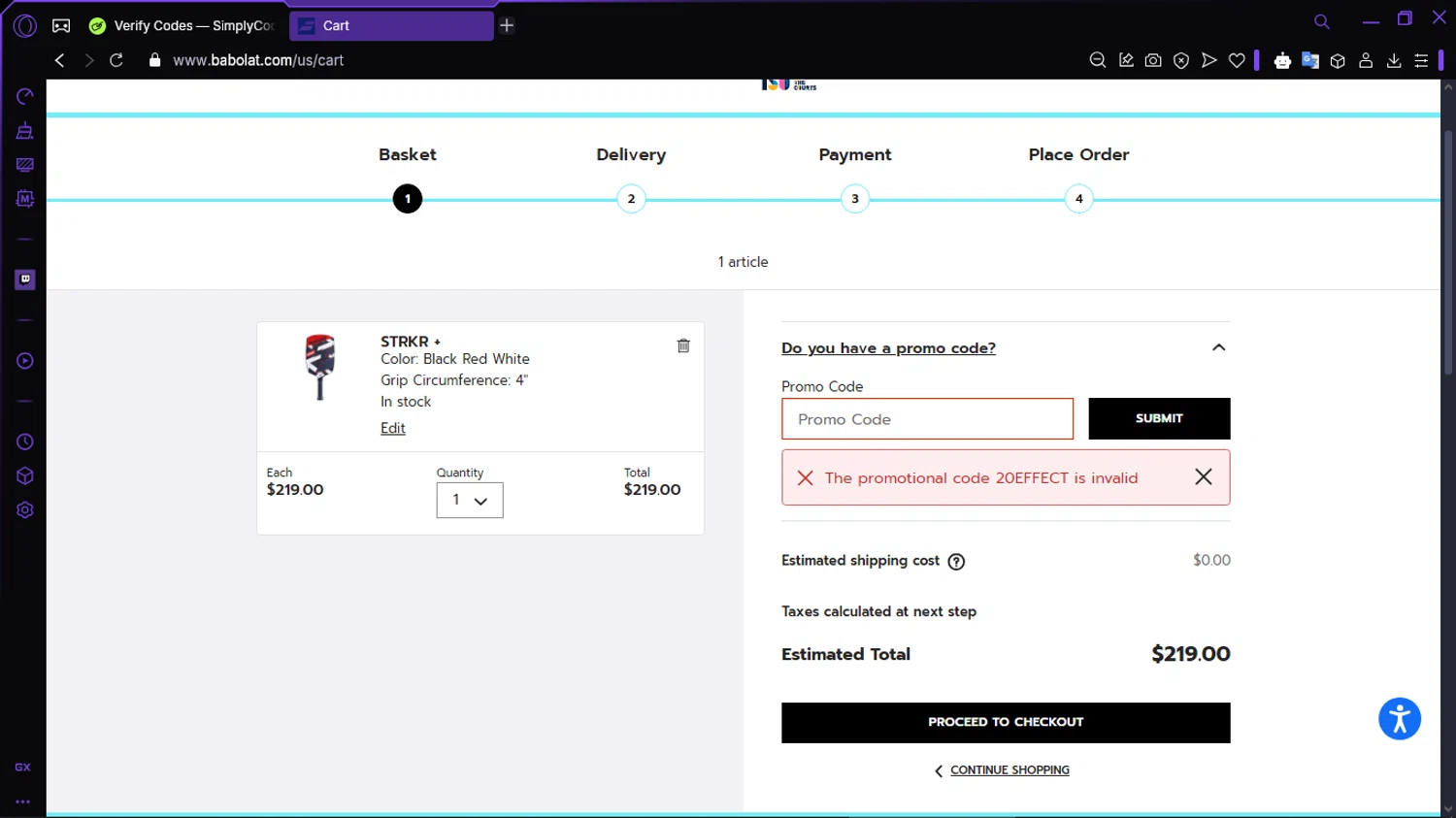Open GX Corner at sidebar bottom
1456x818 pixels.
coord(23,767)
